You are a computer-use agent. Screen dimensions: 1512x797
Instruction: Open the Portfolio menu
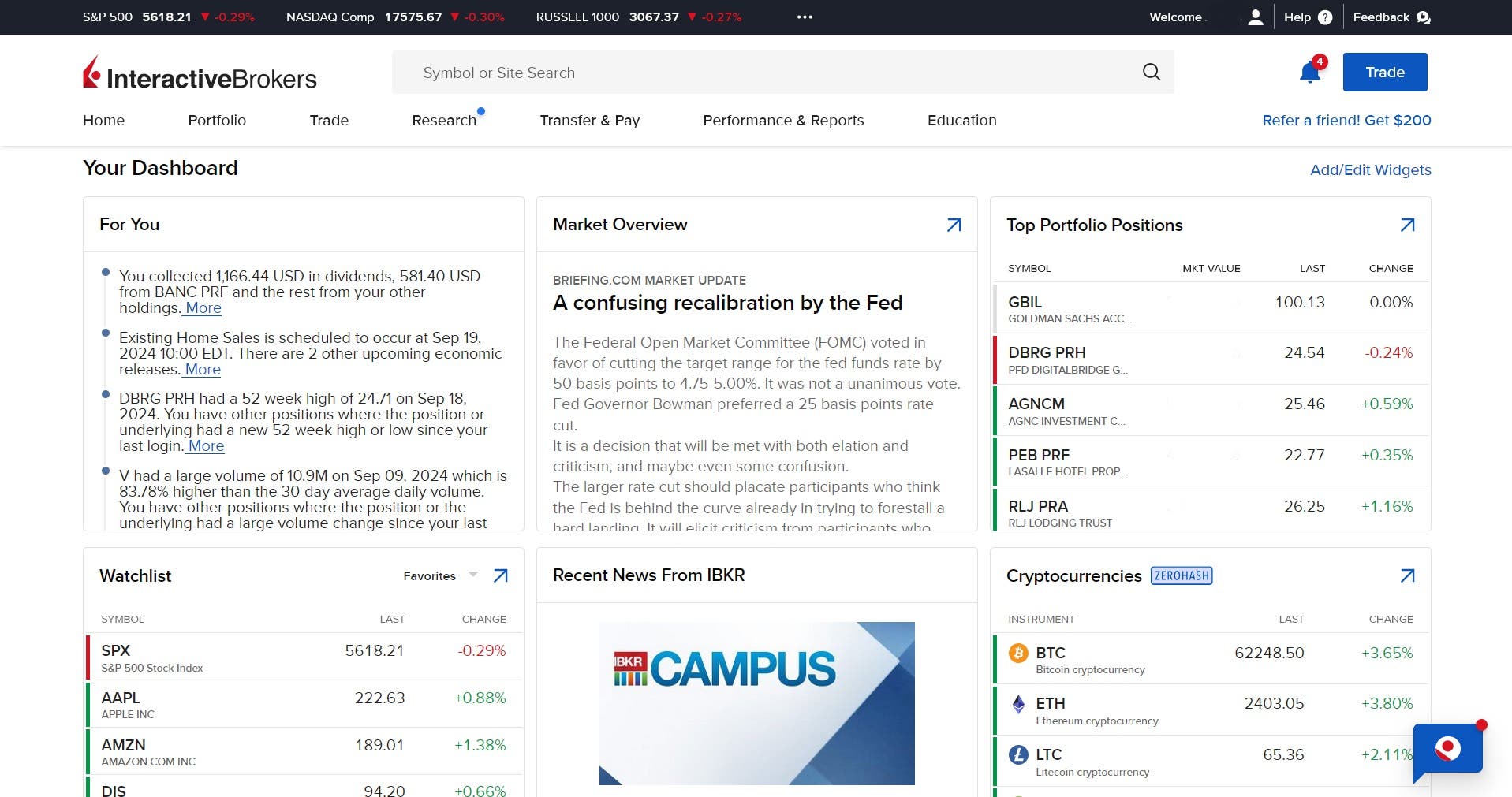pos(217,121)
